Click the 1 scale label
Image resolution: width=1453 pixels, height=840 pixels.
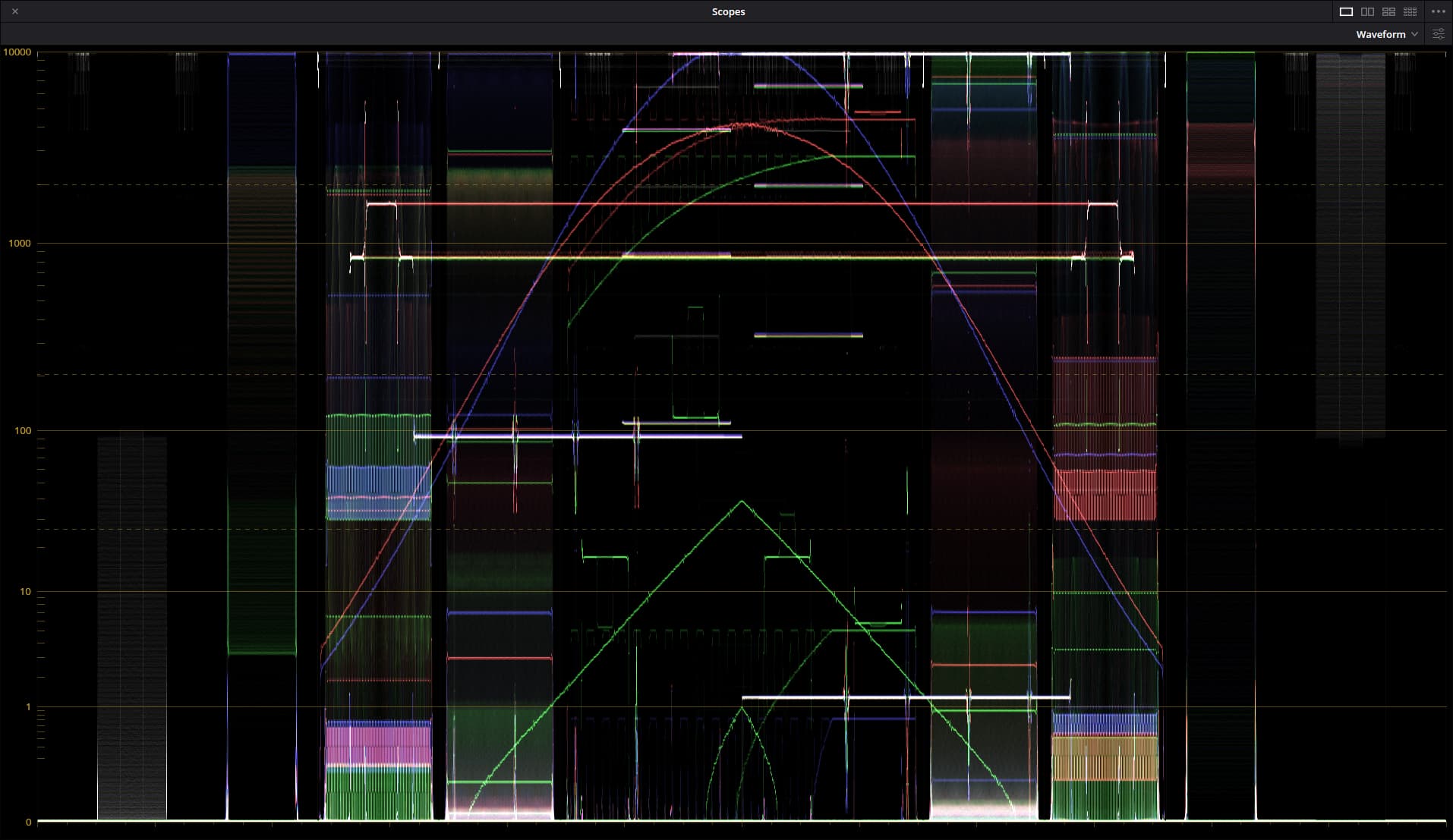click(x=28, y=707)
